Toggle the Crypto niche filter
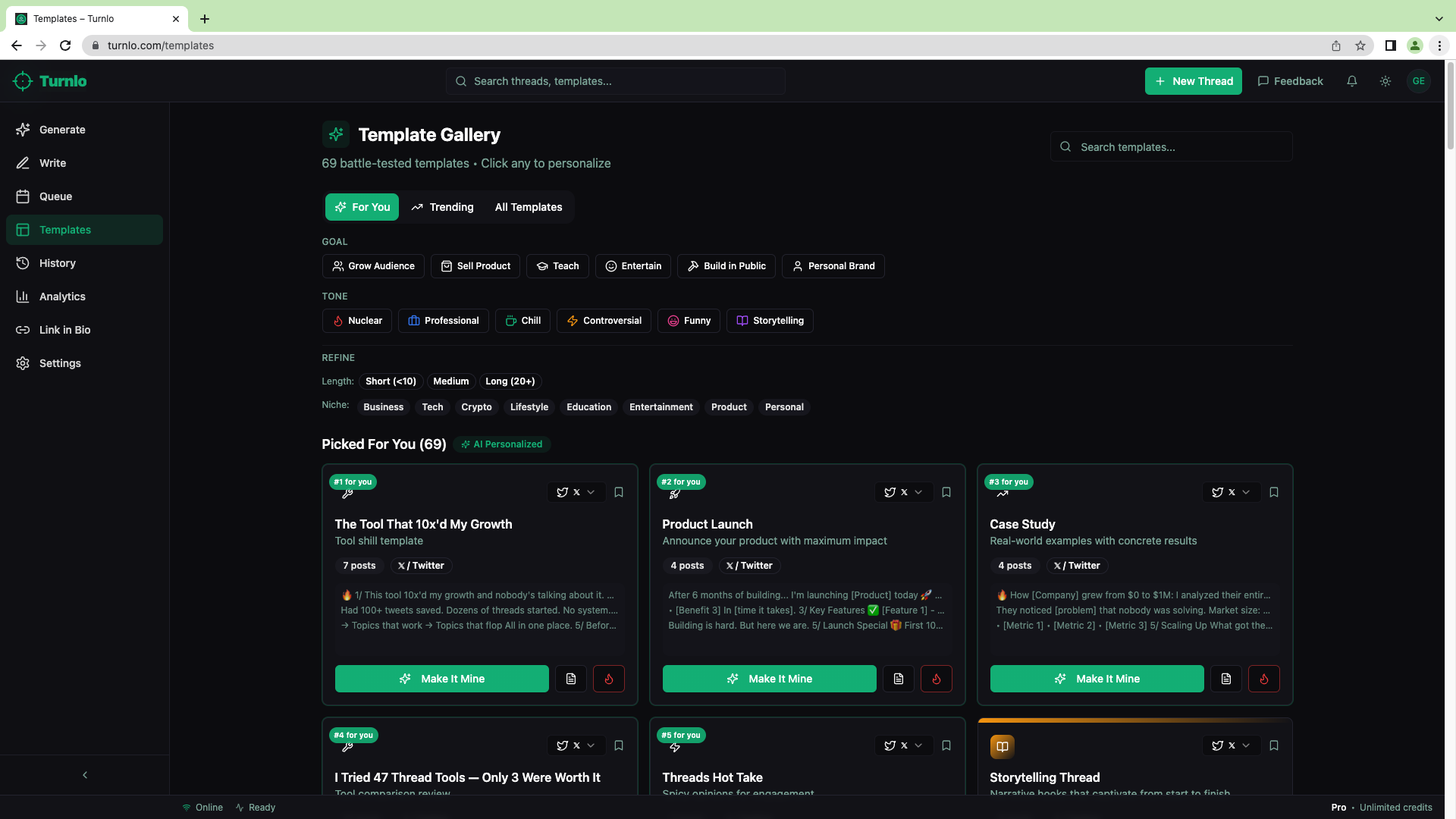Viewport: 1456px width, 819px height. click(x=476, y=407)
